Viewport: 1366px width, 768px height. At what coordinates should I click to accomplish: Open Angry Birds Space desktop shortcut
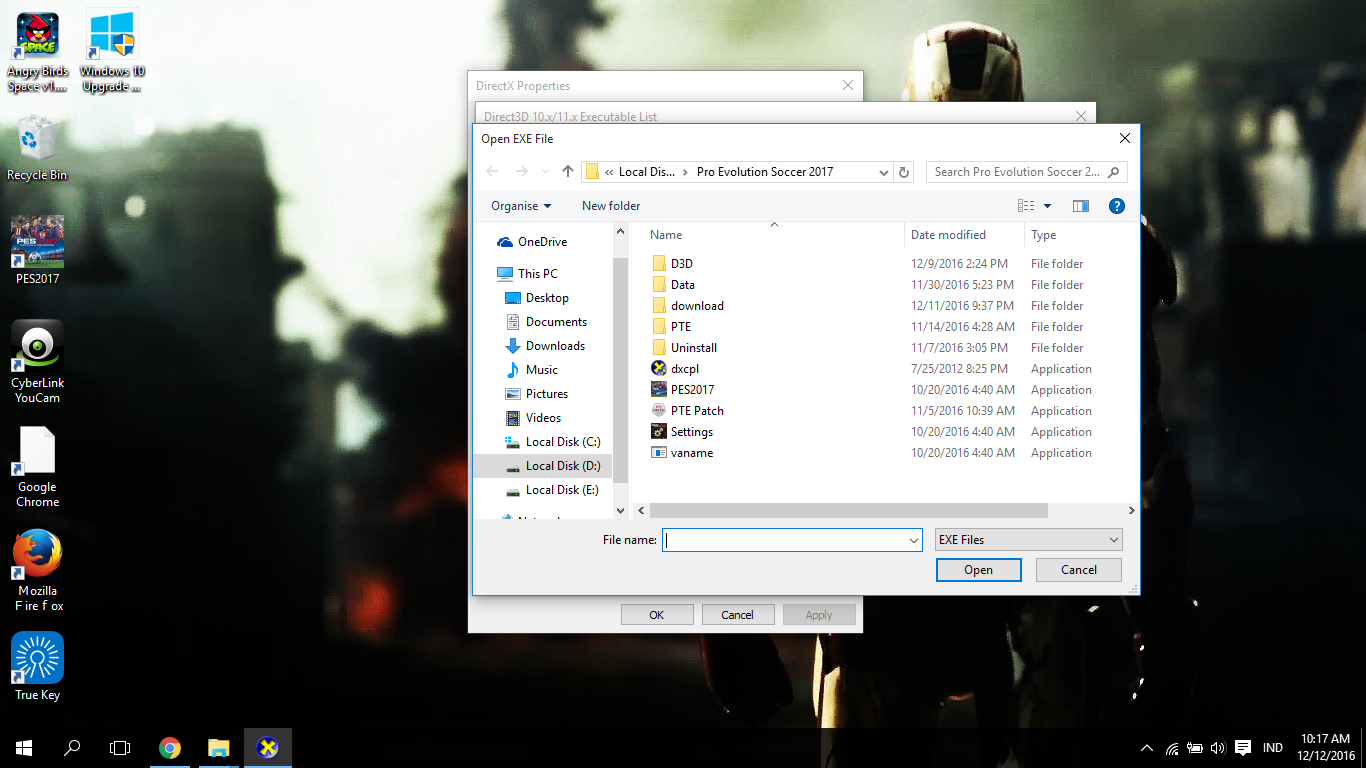[37, 53]
